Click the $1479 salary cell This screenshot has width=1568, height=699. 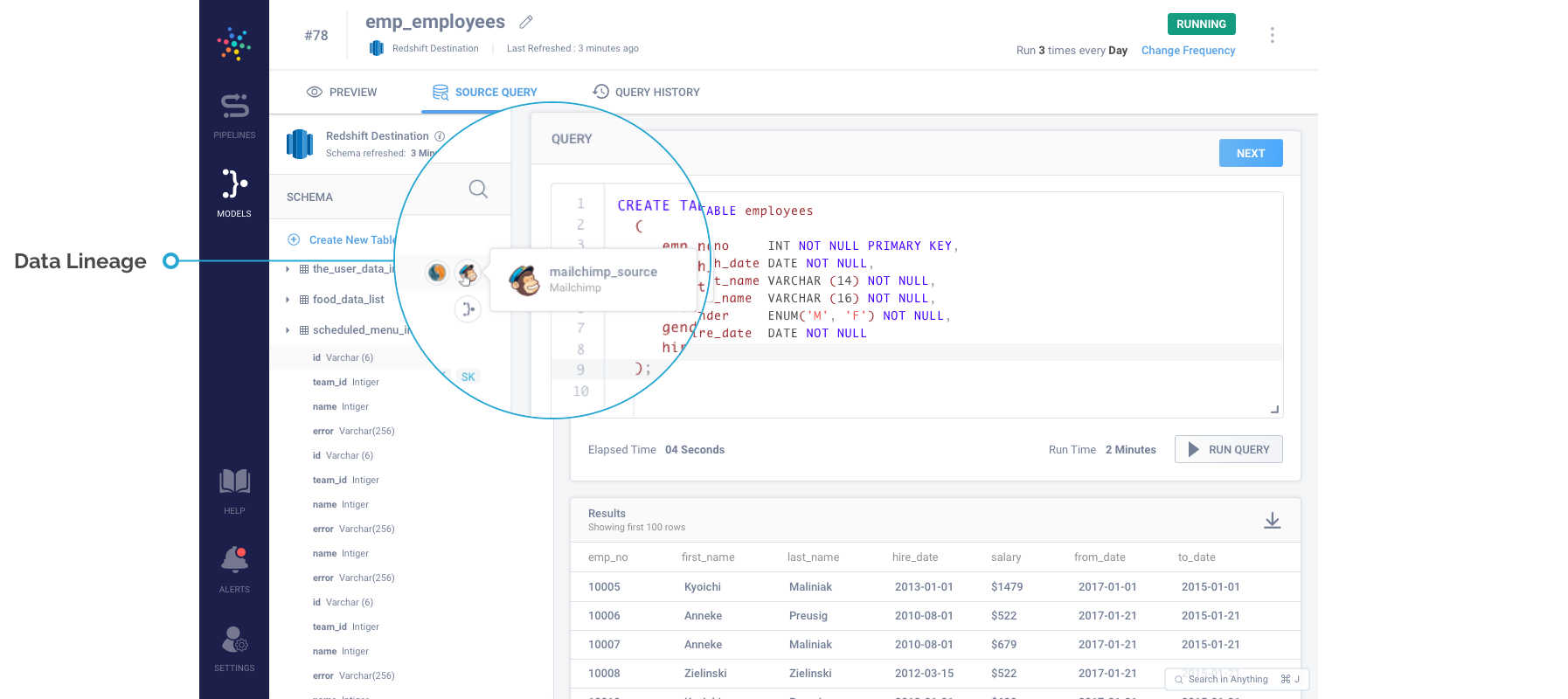coord(1007,587)
